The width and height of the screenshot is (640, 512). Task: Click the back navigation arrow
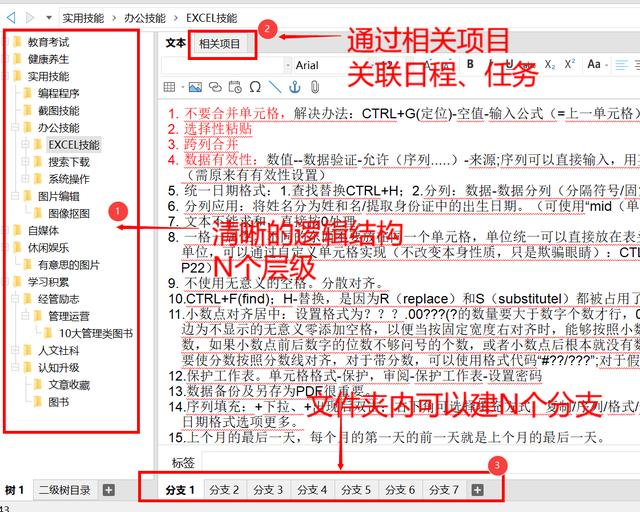click(x=9, y=18)
